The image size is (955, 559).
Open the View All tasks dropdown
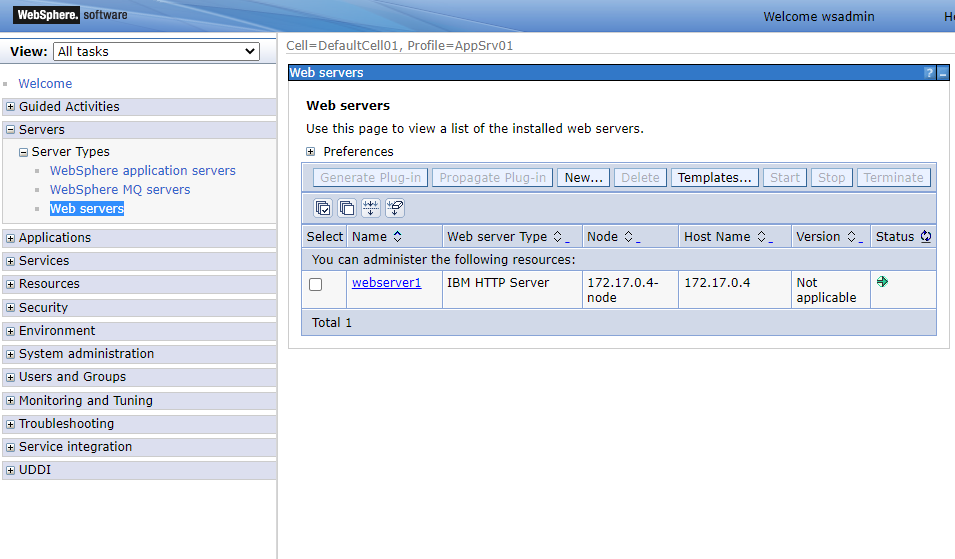coord(157,52)
